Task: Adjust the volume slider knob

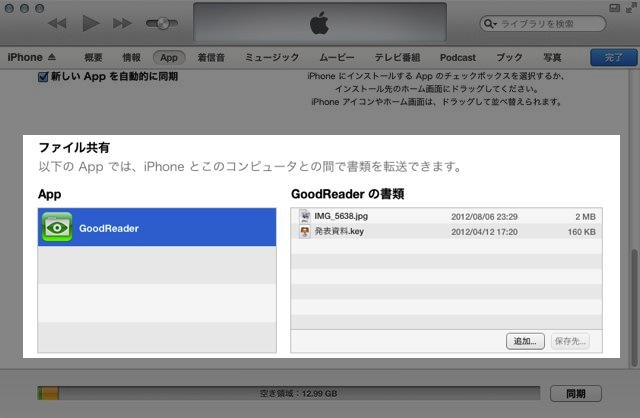Action: tap(164, 23)
